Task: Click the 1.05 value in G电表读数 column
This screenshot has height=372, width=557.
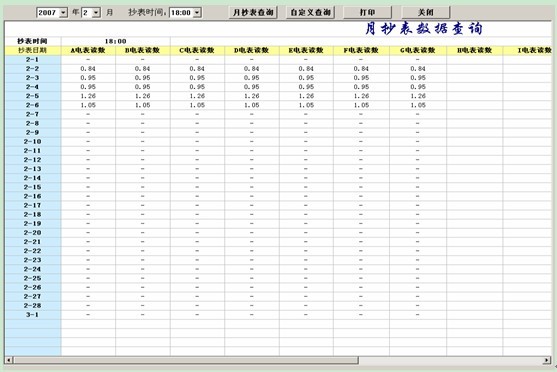Action: tap(418, 105)
